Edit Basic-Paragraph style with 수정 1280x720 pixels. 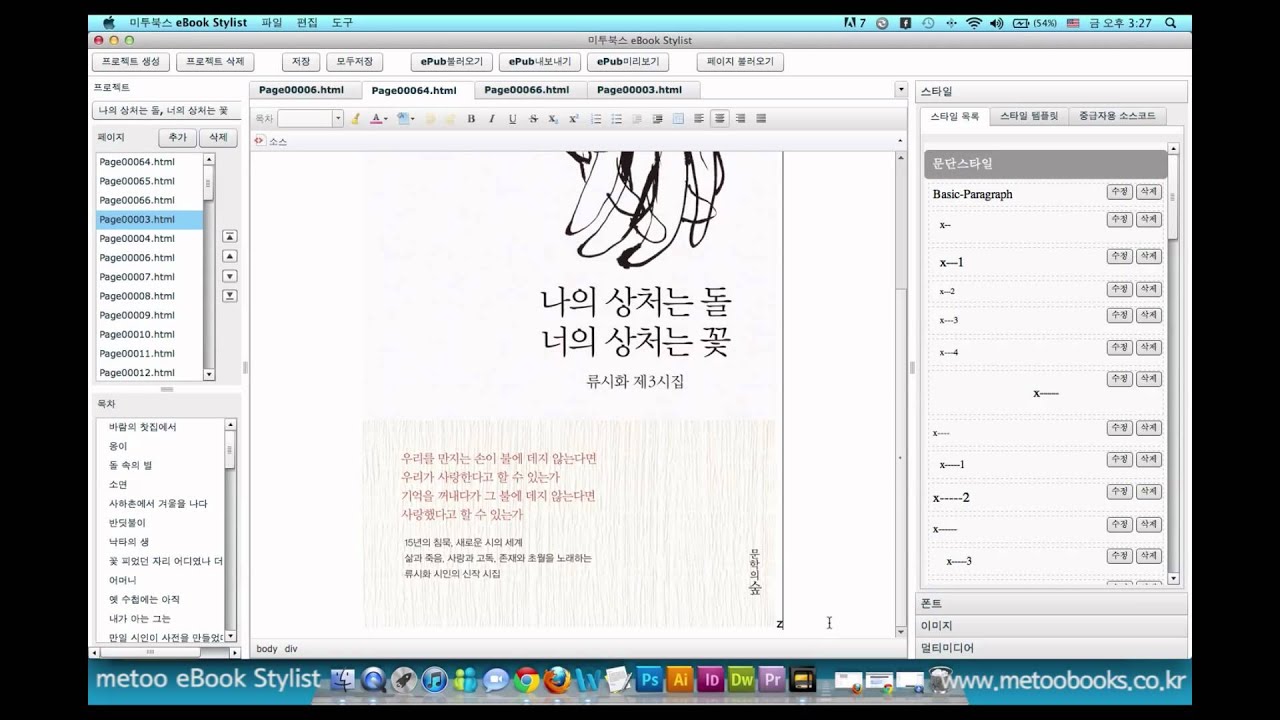[x=1119, y=192]
